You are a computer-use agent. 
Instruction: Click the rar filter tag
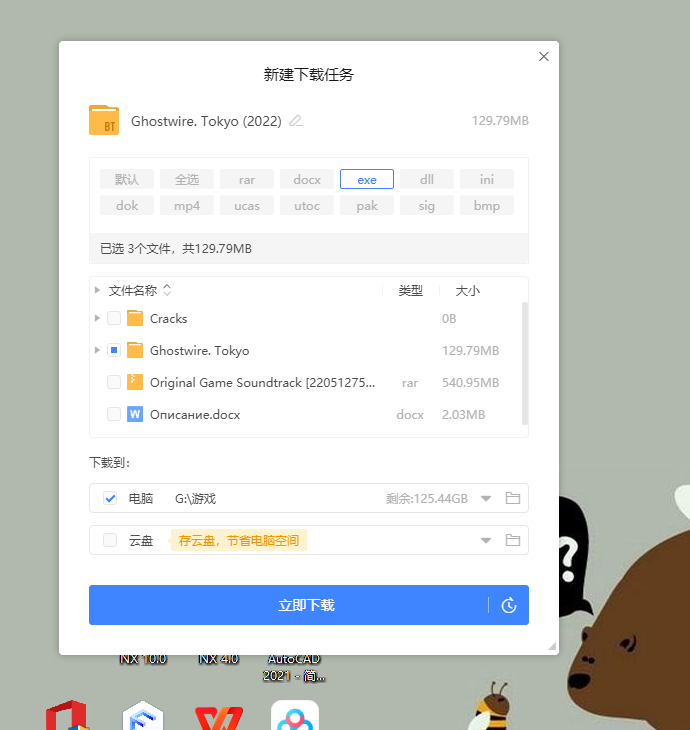[247, 180]
